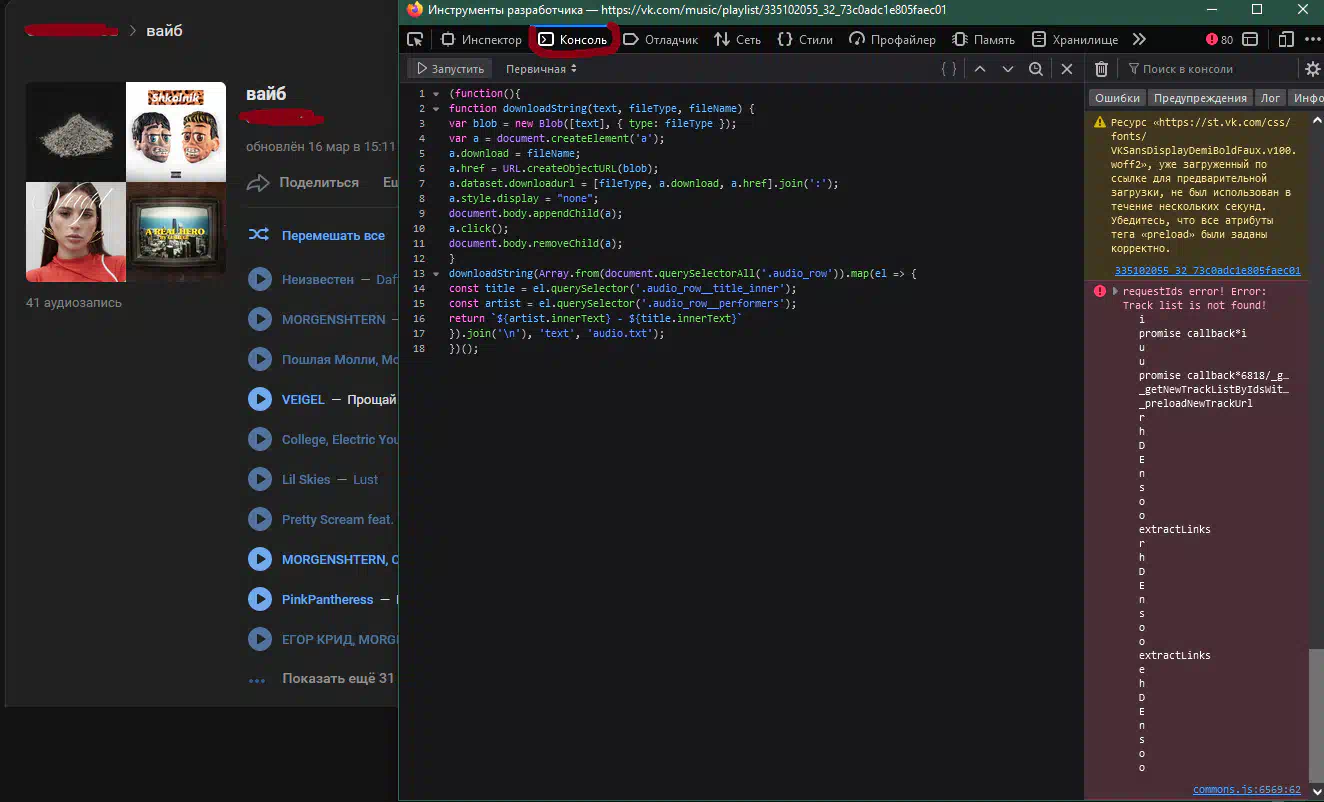
Task: Open the Профайлер tab
Action: (x=892, y=40)
